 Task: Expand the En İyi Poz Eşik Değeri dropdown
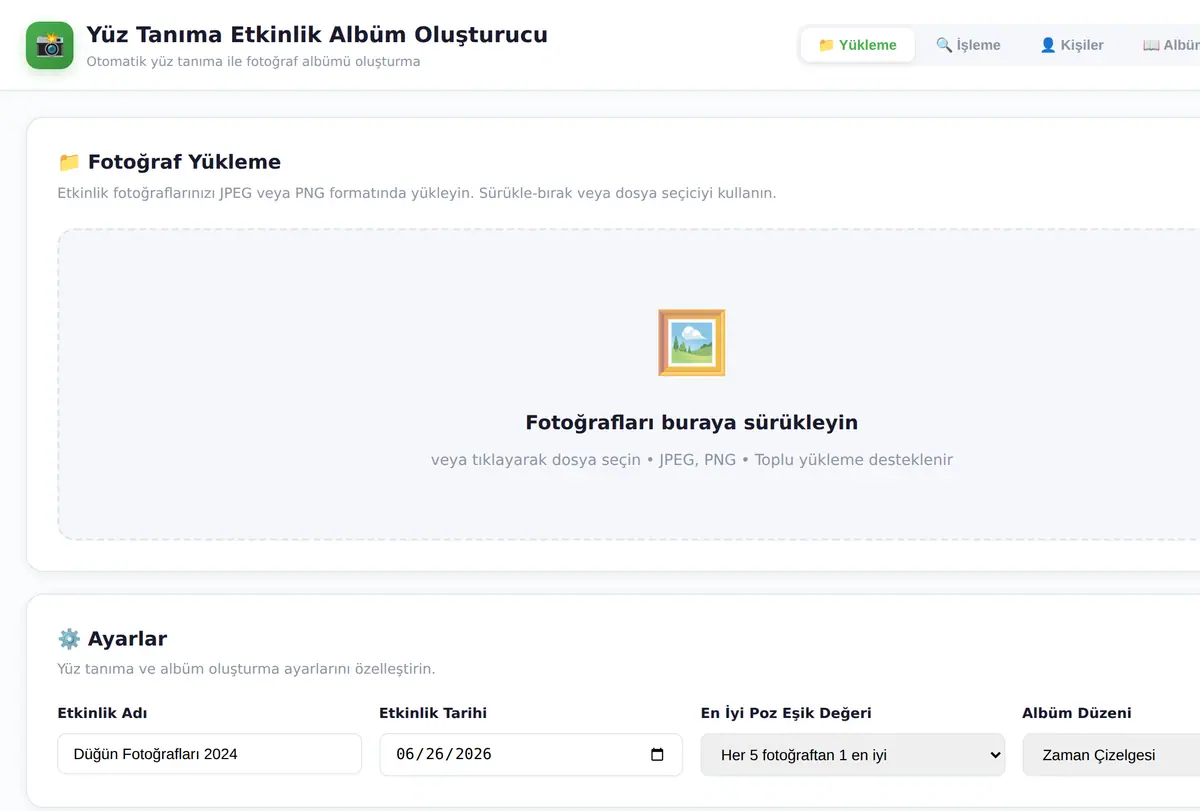(x=853, y=755)
